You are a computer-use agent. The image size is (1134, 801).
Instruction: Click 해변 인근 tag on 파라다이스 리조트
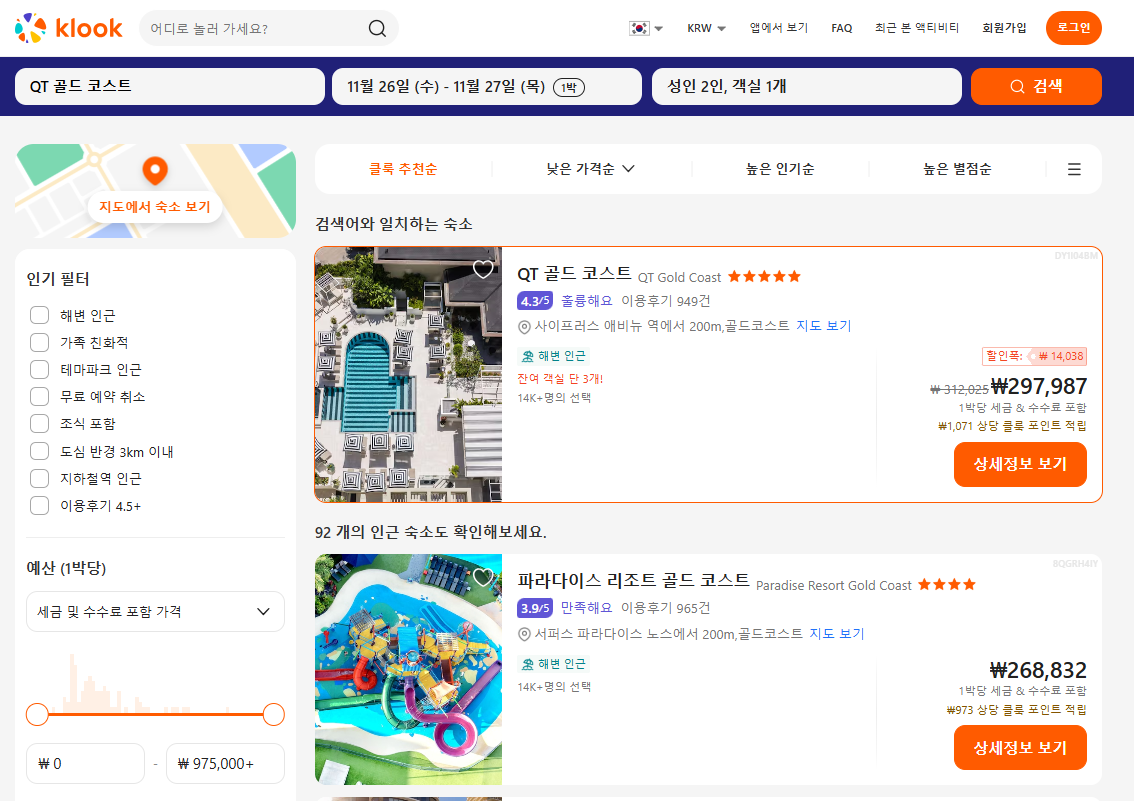click(554, 664)
